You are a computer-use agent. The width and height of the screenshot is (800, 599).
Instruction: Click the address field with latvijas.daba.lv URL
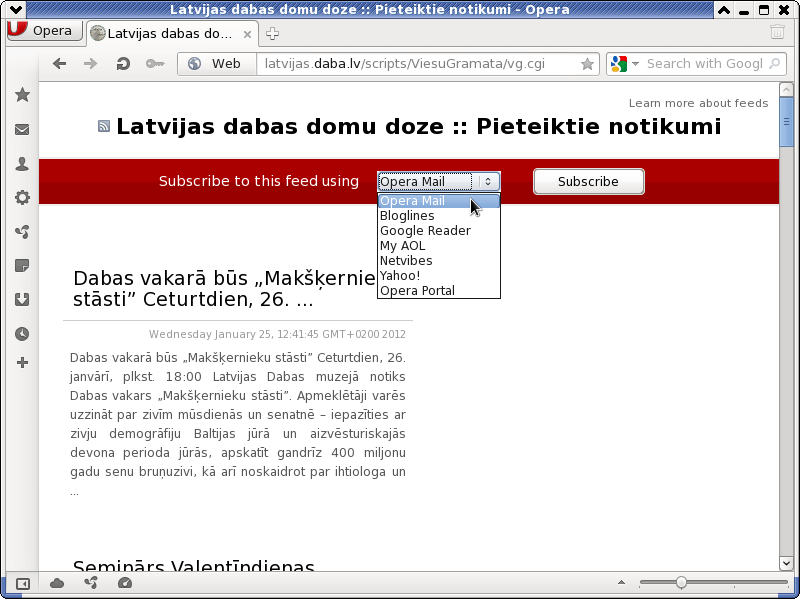coord(418,64)
